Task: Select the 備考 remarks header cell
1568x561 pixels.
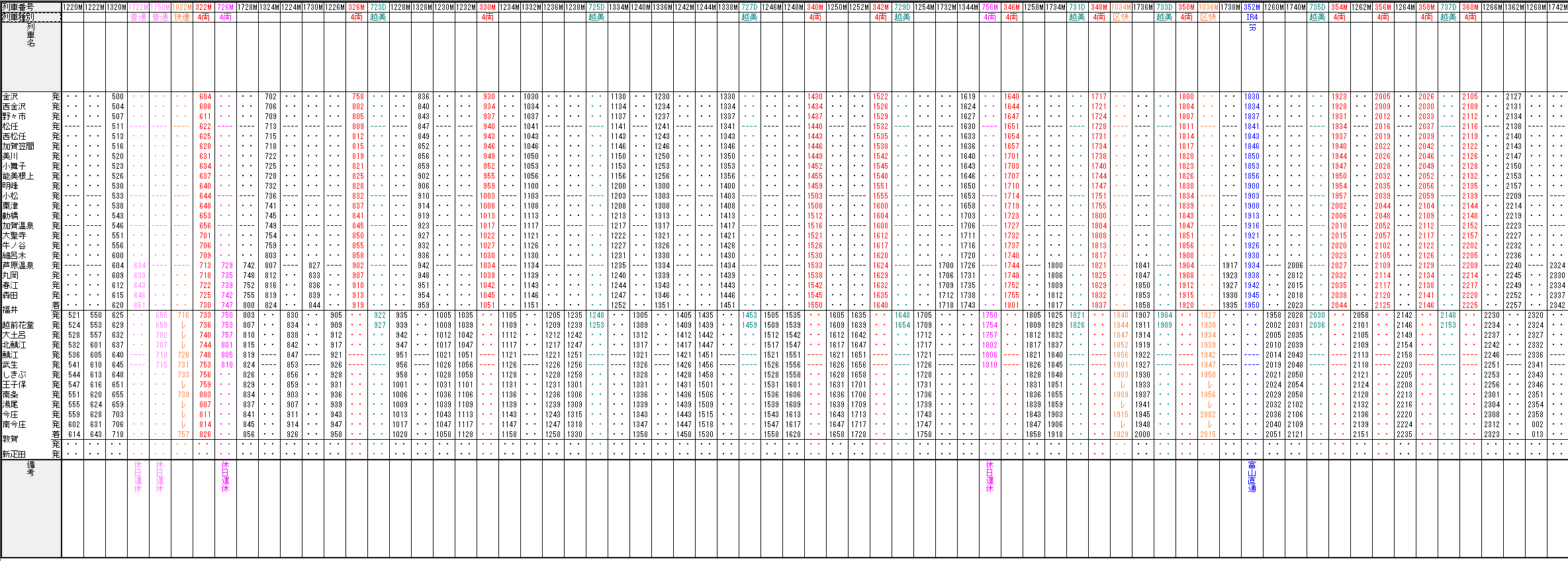Action: pyautogui.click(x=30, y=469)
